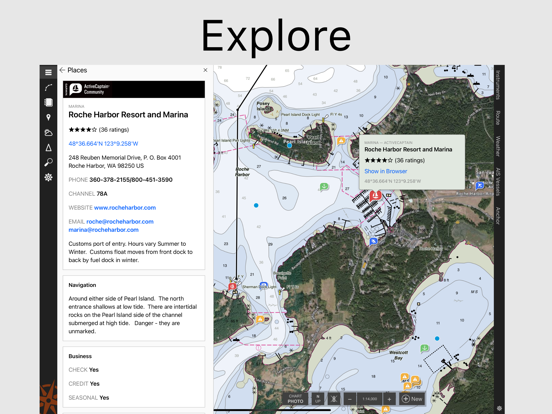Open the ship's wheel settings icon

48,177
